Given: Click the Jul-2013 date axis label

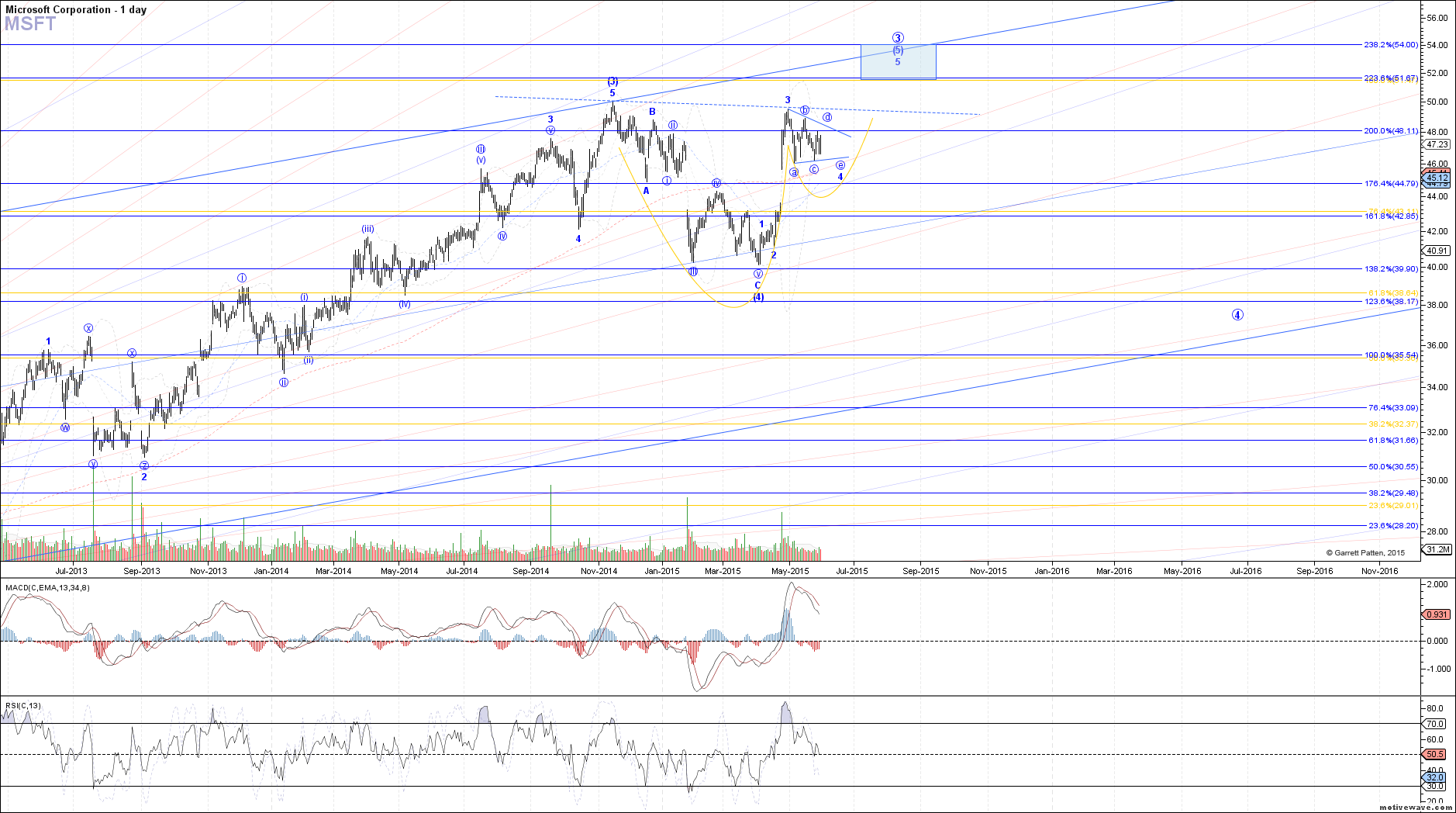Looking at the screenshot, I should point(71,571).
